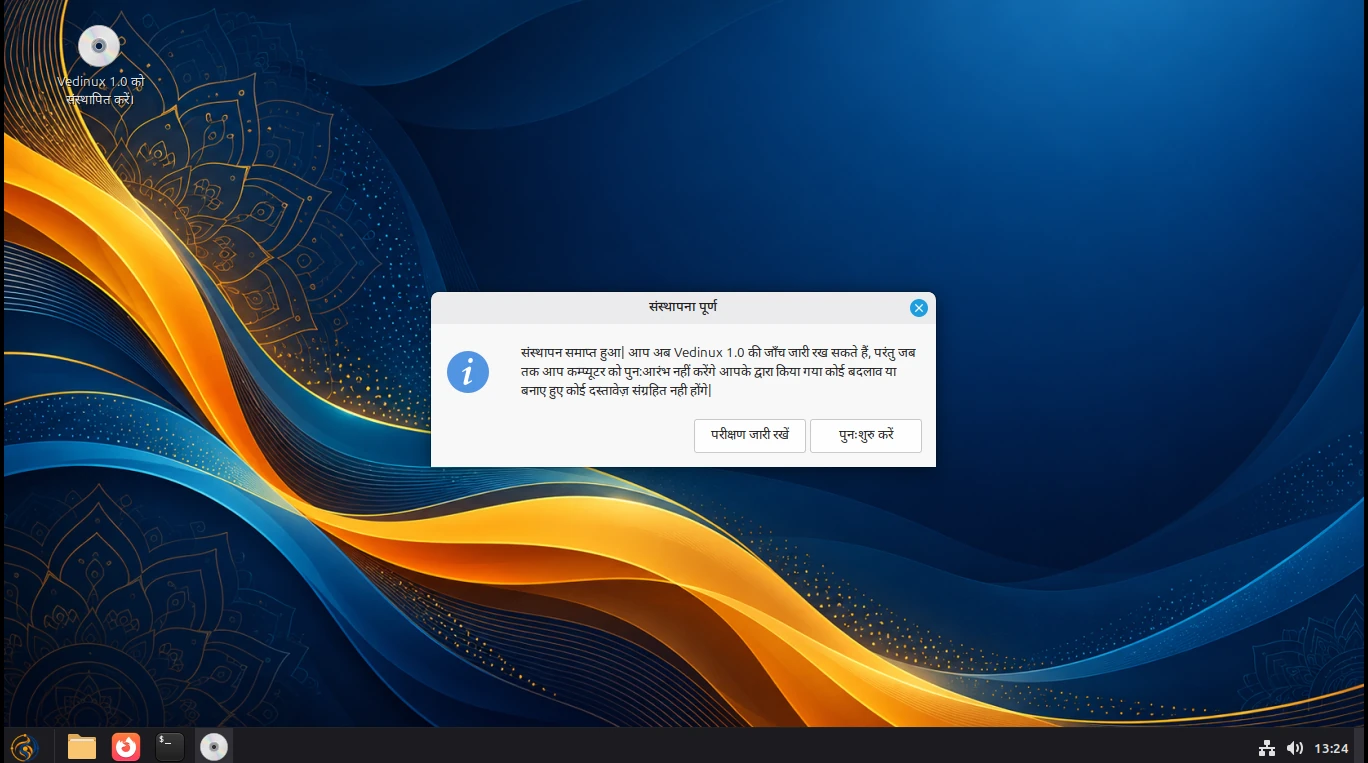Open the clock showing 13:24

1331,748
